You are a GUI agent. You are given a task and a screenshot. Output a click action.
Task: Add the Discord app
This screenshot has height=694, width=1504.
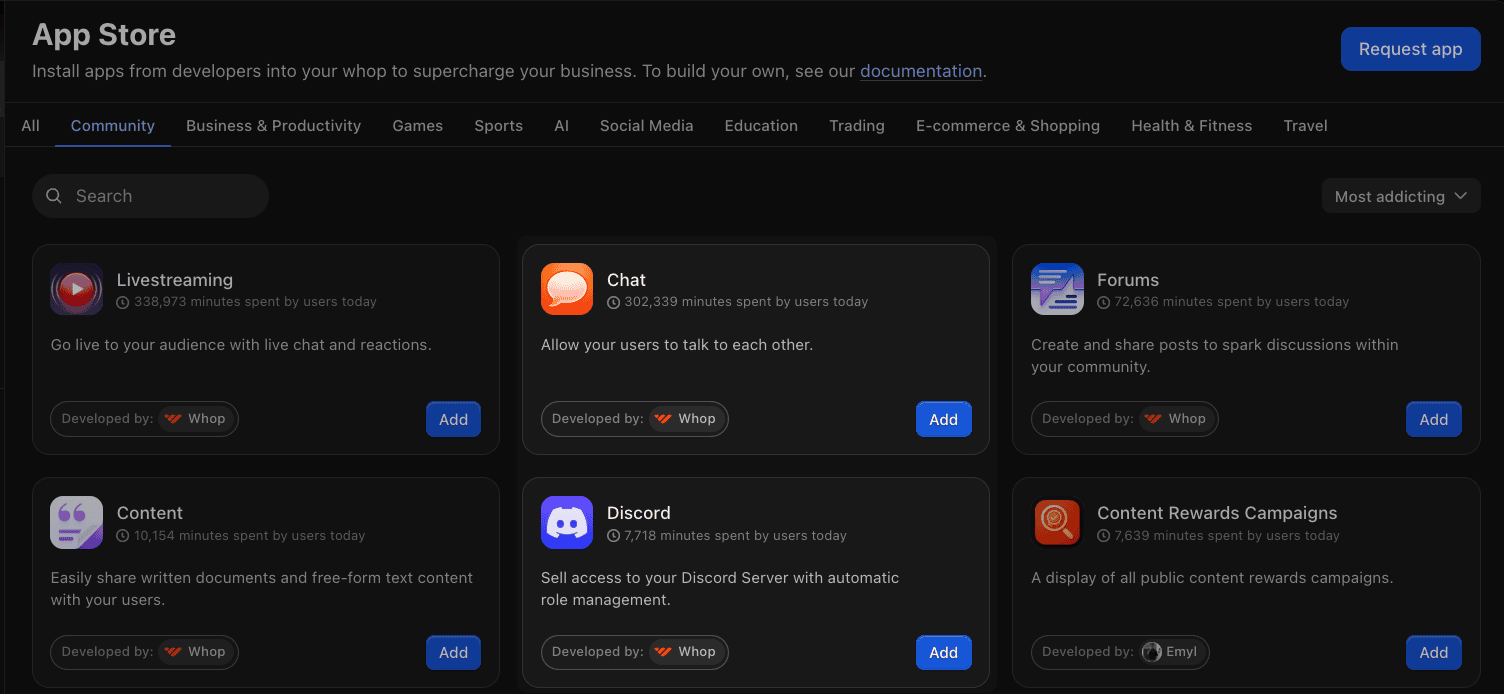[944, 652]
